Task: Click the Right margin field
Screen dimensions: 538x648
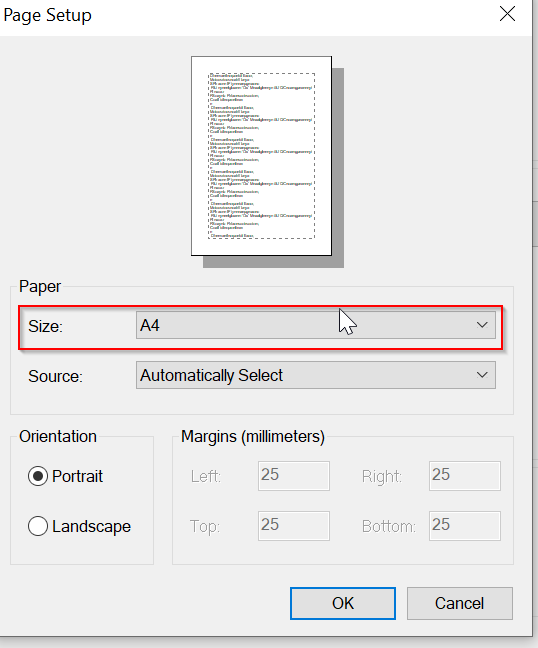Action: (x=465, y=476)
